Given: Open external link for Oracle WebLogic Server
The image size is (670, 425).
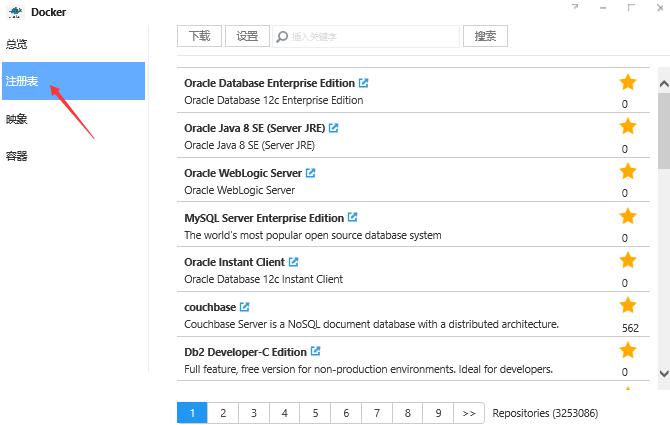Looking at the screenshot, I should 311,173.
